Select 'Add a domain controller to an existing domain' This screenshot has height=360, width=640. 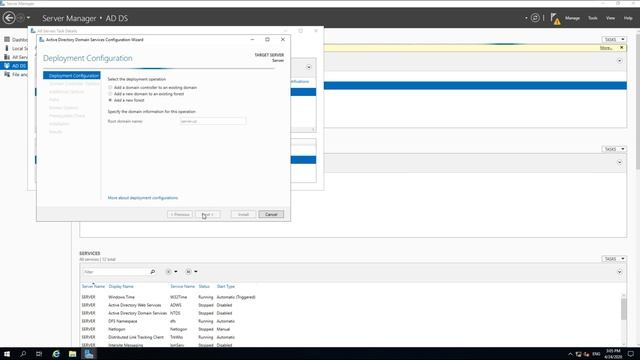click(x=110, y=87)
